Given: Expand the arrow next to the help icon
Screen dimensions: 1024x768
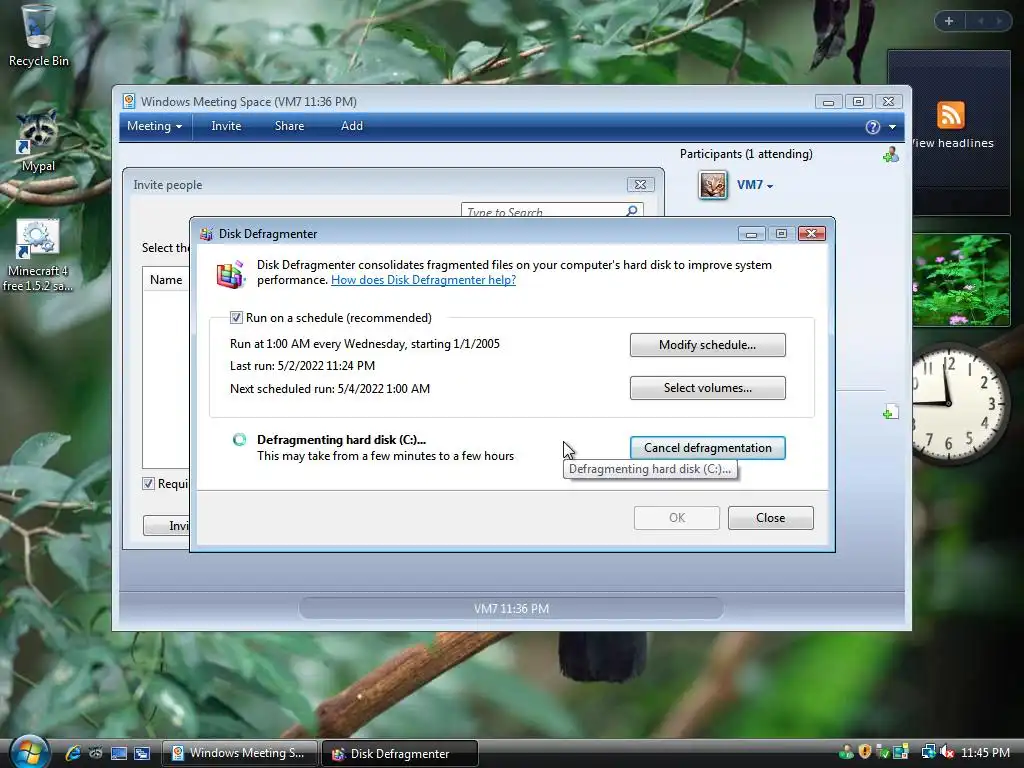Looking at the screenshot, I should [x=892, y=127].
